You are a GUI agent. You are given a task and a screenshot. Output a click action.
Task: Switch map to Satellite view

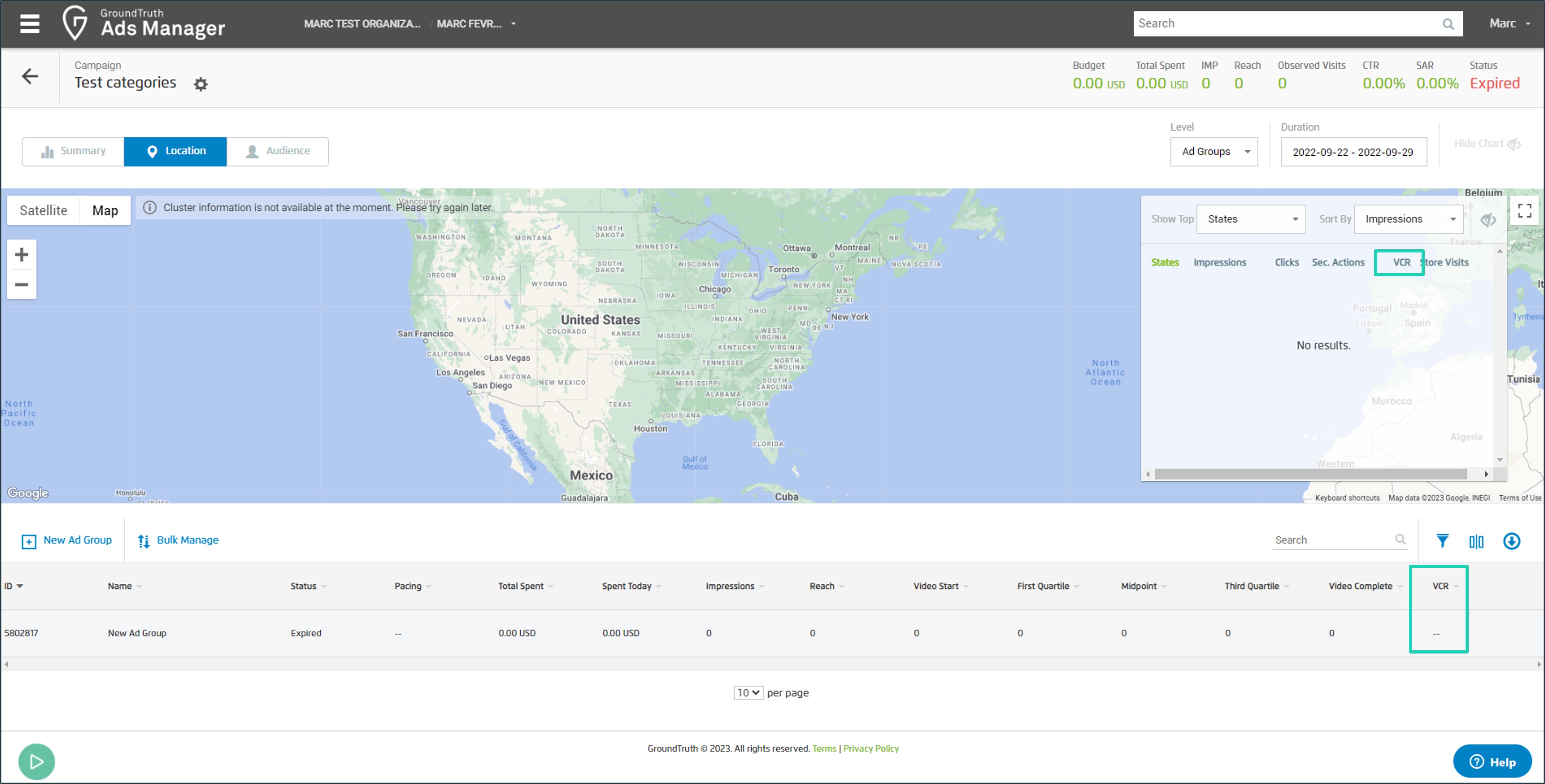43,210
